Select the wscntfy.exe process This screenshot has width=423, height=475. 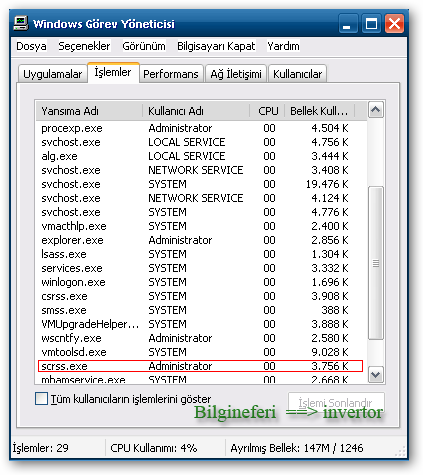200,338
